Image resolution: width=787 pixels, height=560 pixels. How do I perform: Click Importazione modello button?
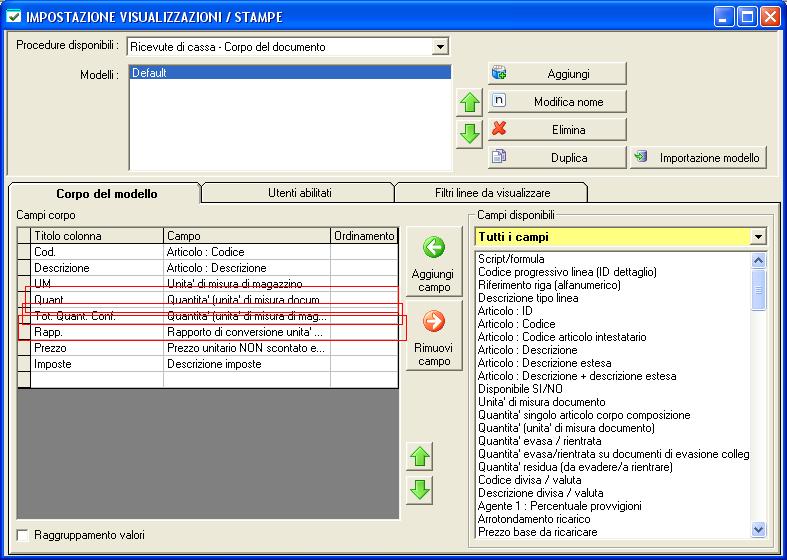[x=698, y=158]
